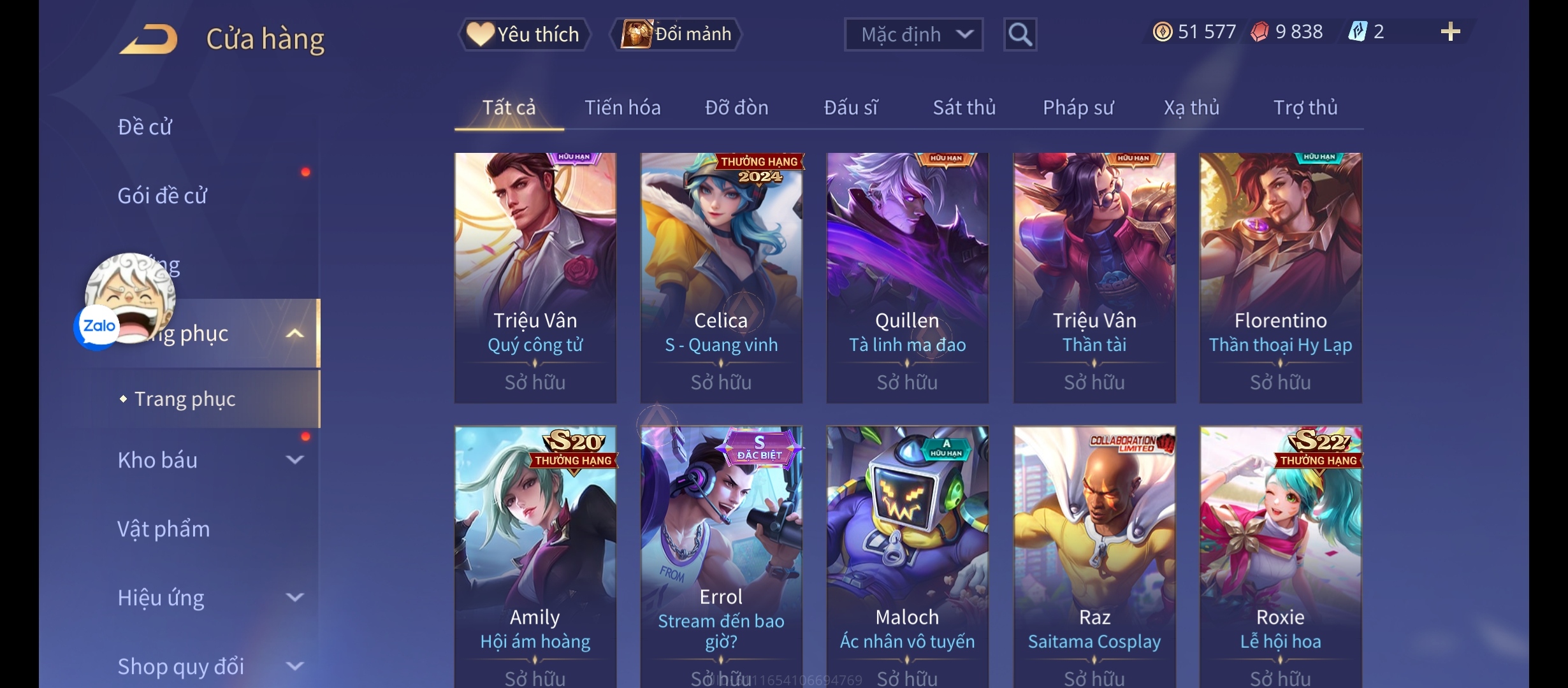This screenshot has height=688, width=1568.
Task: Open the Mặc định sort dropdown
Action: (913, 34)
